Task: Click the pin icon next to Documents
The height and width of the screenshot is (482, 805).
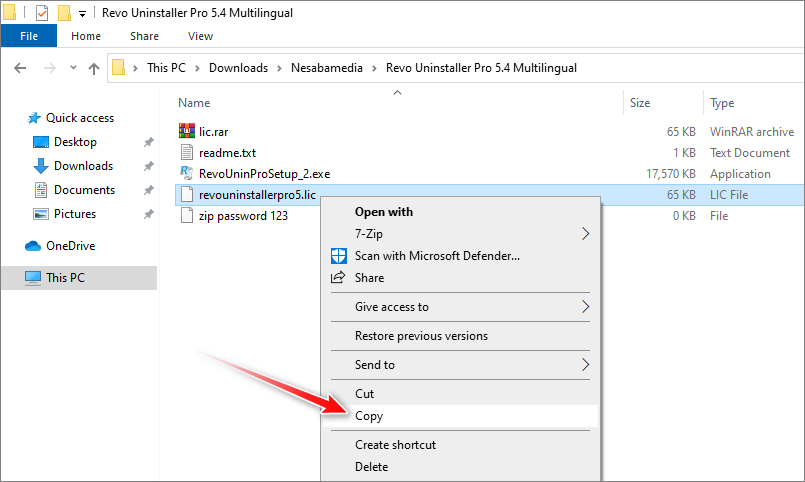Action: click(148, 190)
